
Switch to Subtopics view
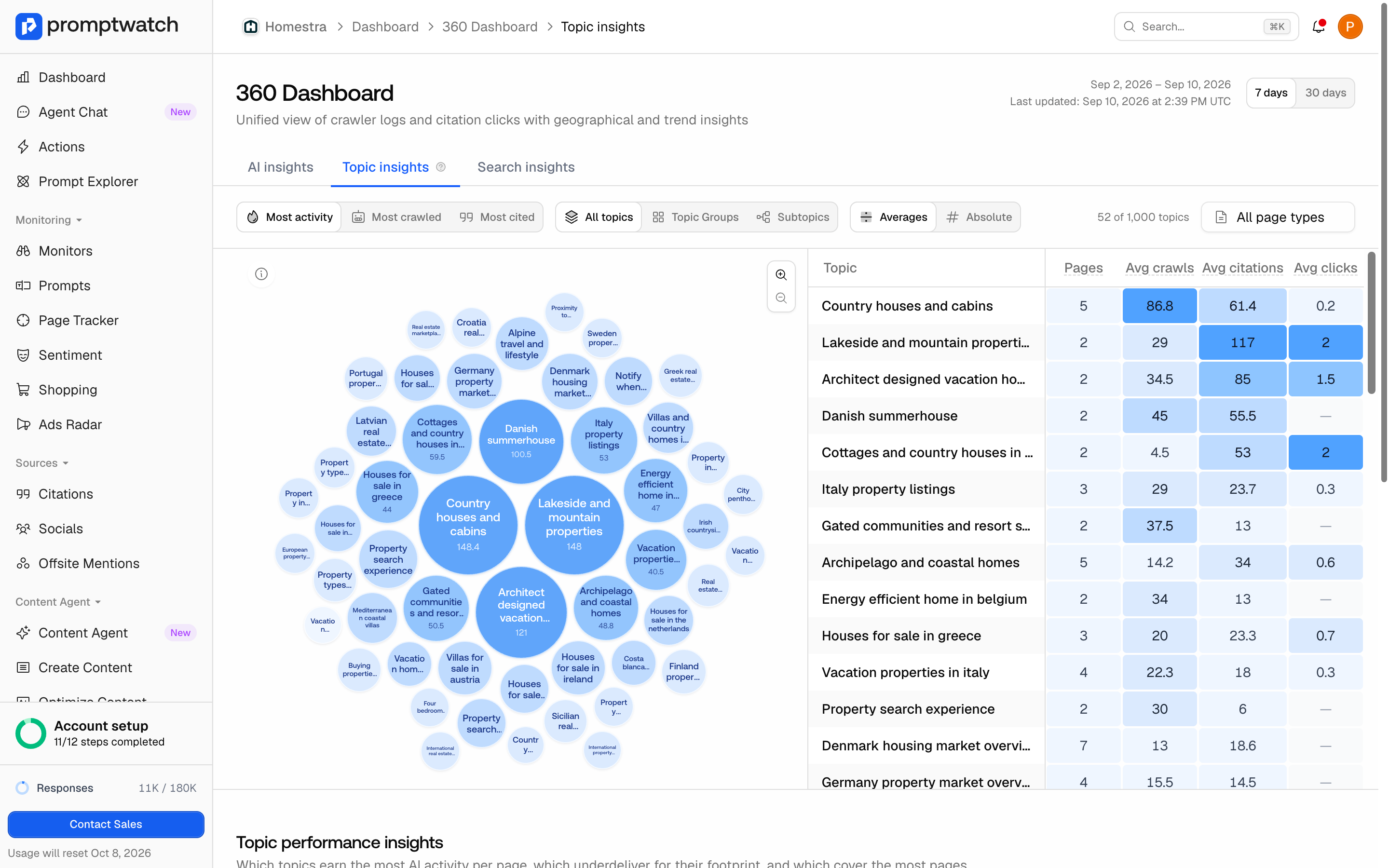(793, 217)
